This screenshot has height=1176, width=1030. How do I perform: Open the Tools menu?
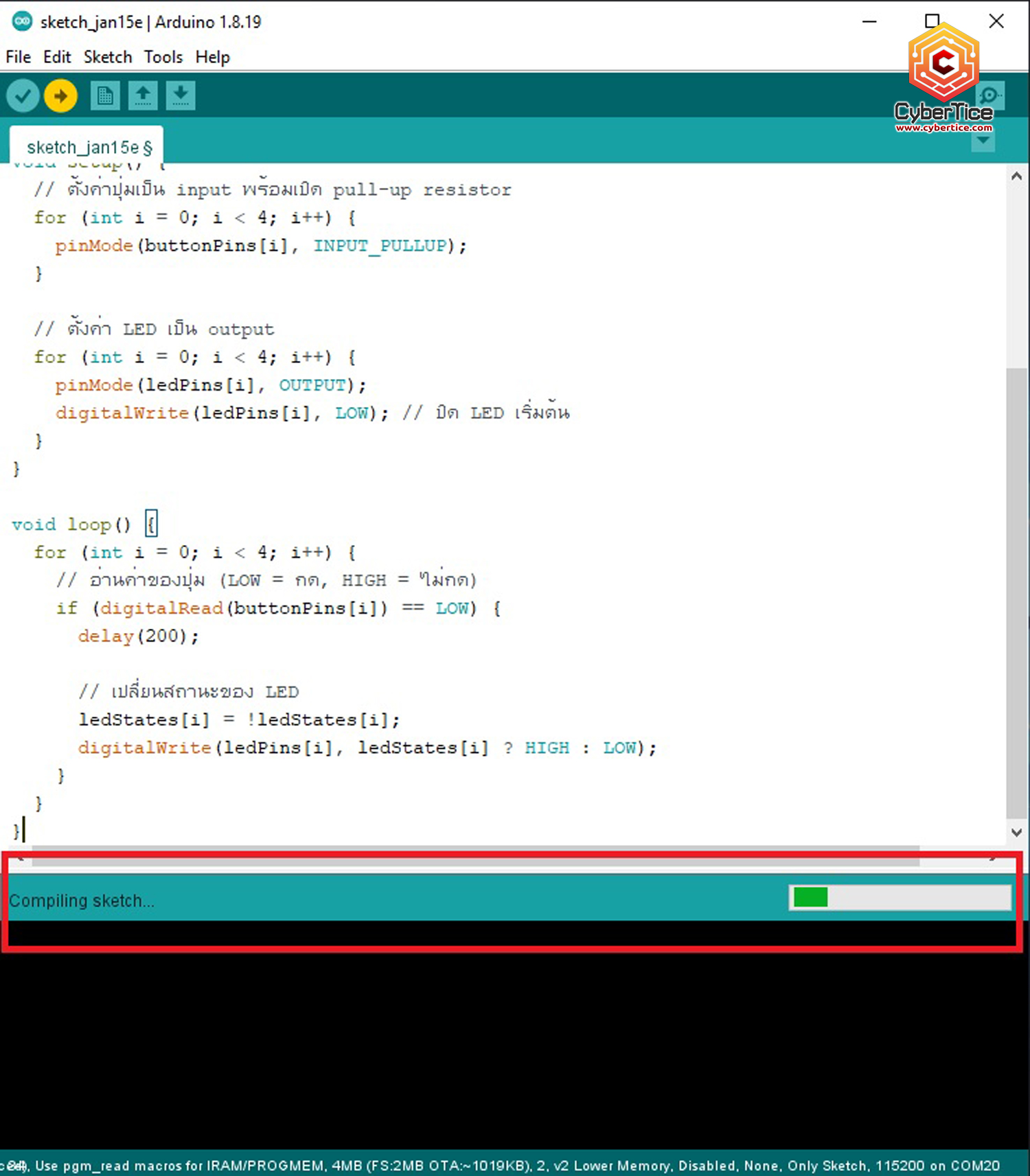pos(163,57)
